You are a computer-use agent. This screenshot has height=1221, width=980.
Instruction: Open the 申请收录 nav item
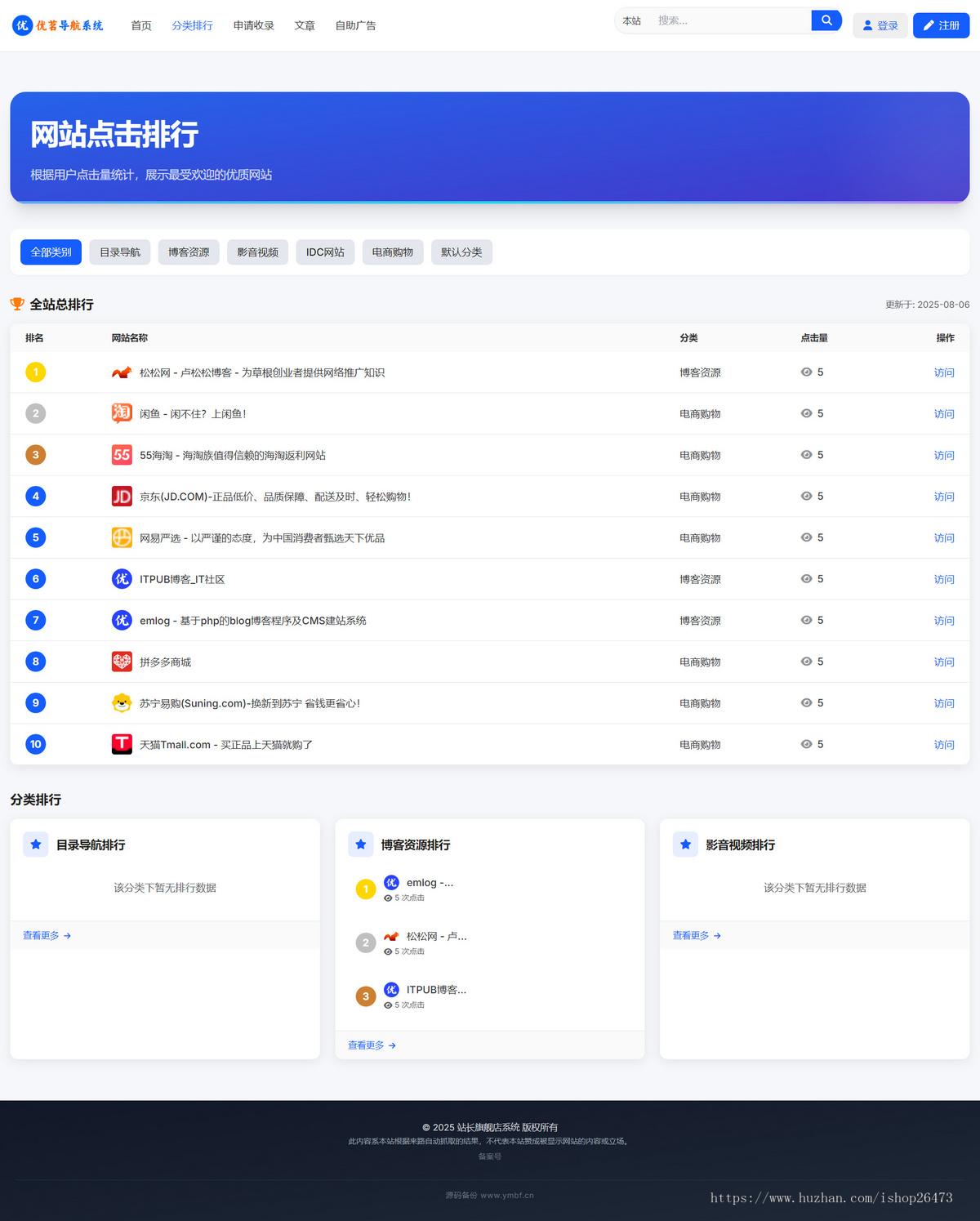tap(253, 25)
